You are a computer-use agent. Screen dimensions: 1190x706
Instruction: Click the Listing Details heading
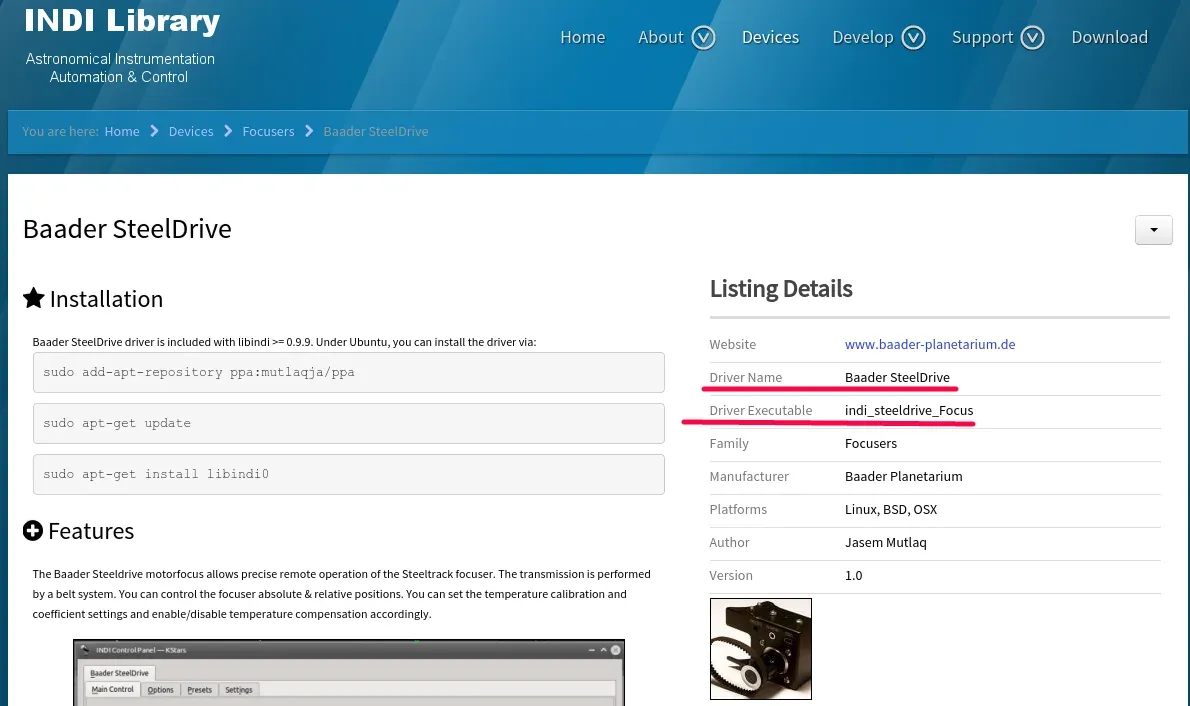[x=781, y=288]
